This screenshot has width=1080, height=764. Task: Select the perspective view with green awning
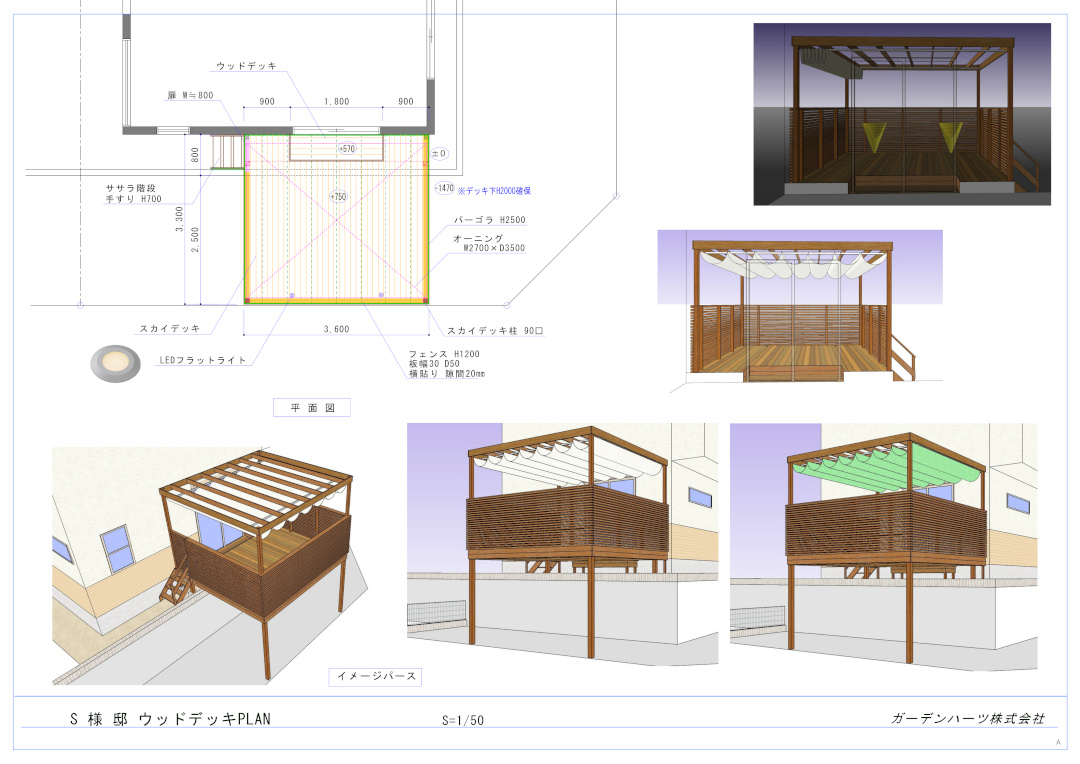[884, 546]
